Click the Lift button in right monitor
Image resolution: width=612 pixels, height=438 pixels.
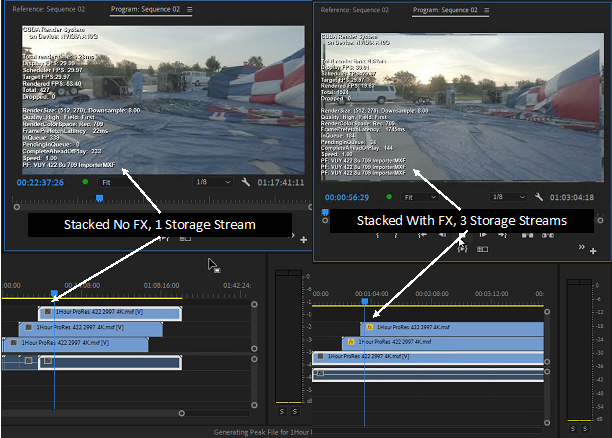click(527, 235)
